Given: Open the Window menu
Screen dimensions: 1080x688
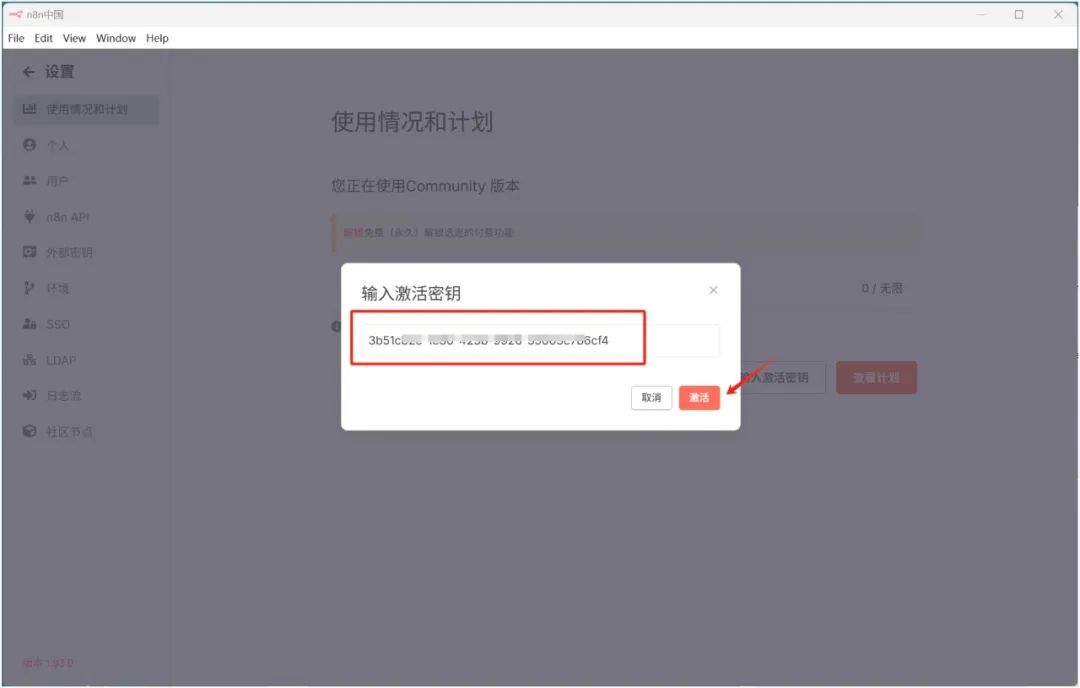Looking at the screenshot, I should pos(116,38).
